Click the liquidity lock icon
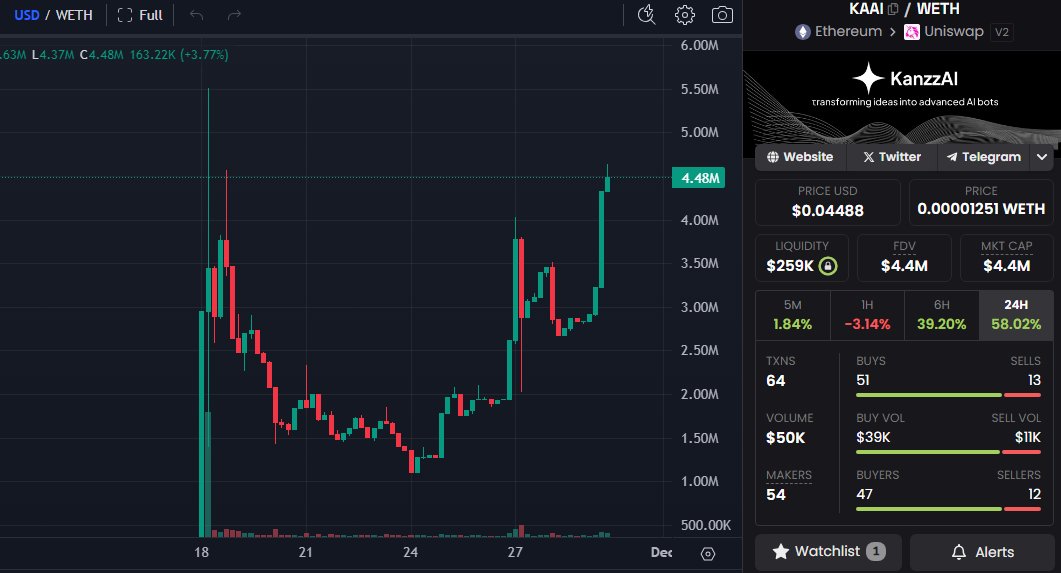This screenshot has height=573, width=1061. [828, 266]
